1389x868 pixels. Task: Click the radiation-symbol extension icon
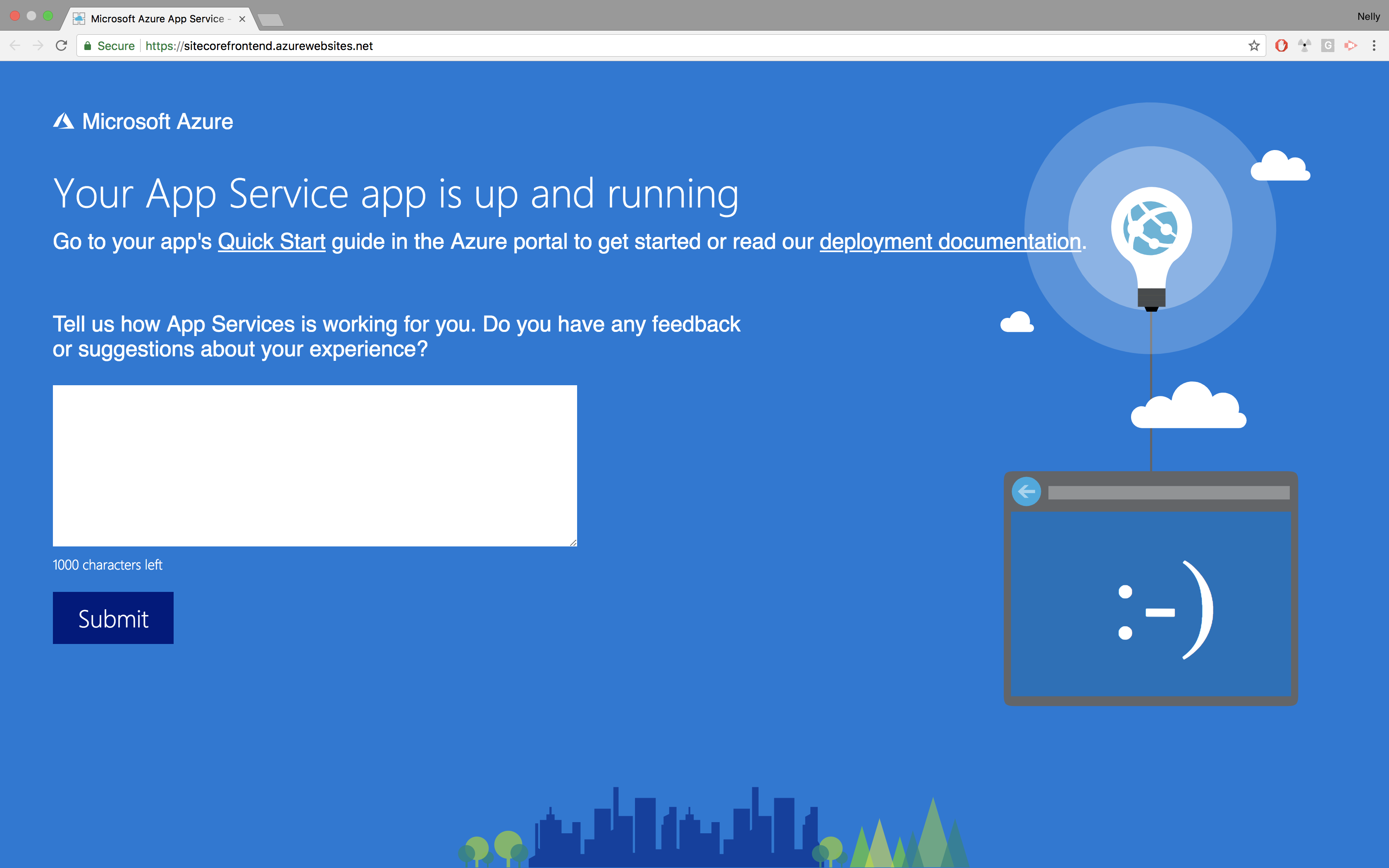[1305, 45]
